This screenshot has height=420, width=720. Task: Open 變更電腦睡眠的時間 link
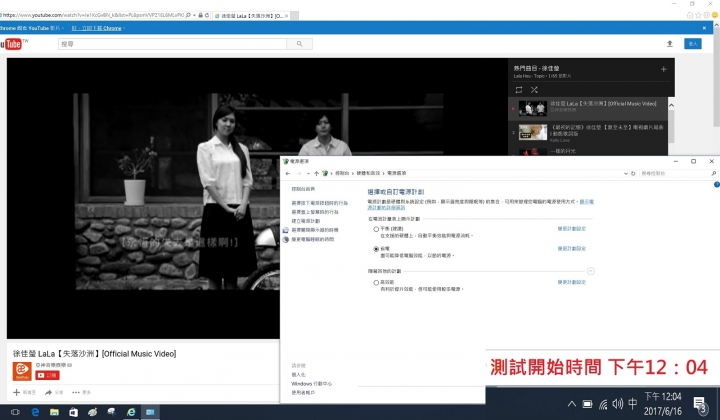(313, 239)
